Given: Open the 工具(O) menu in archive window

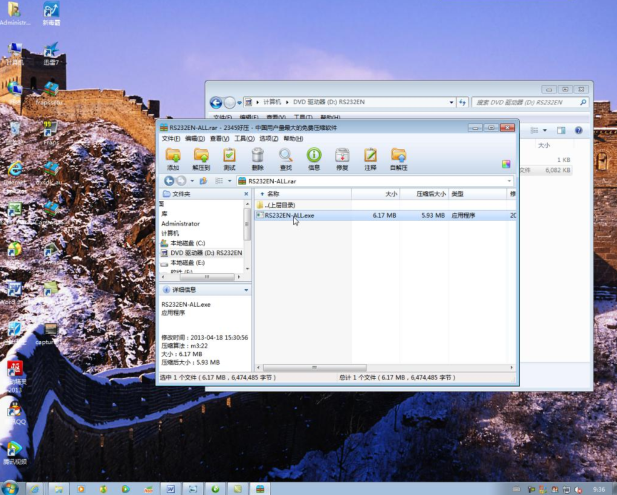Looking at the screenshot, I should click(x=244, y=139).
